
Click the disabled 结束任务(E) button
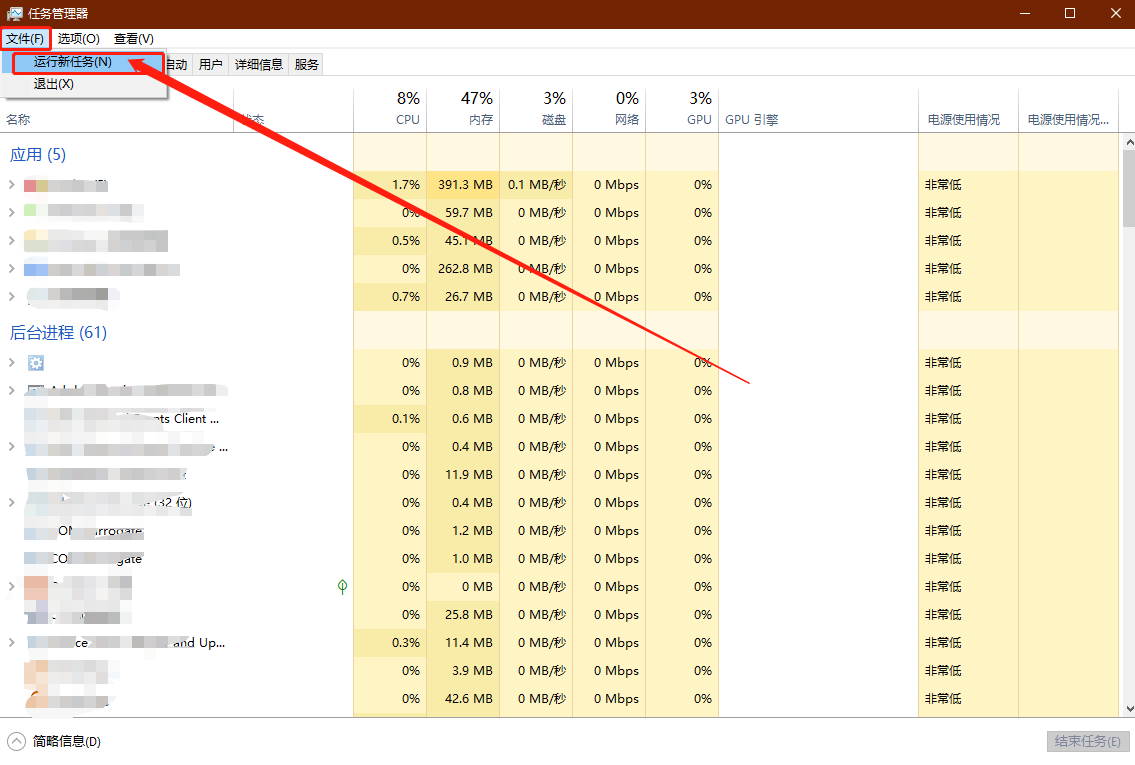tap(1088, 741)
